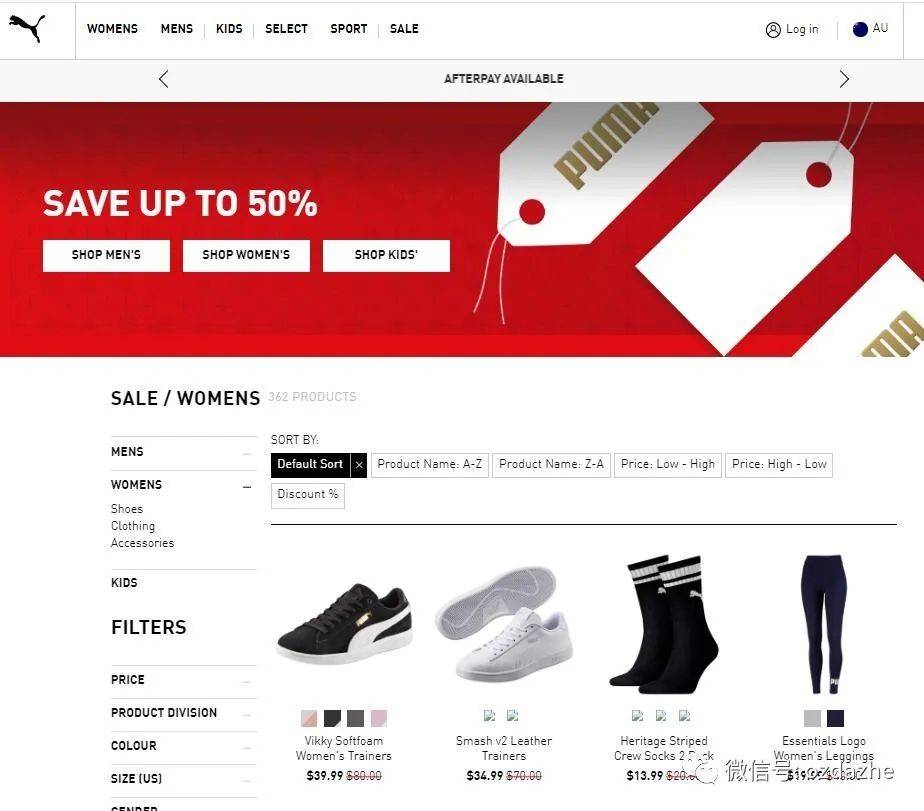Advance to next promo banner arrow
The width and height of the screenshot is (924, 811).
pos(844,79)
